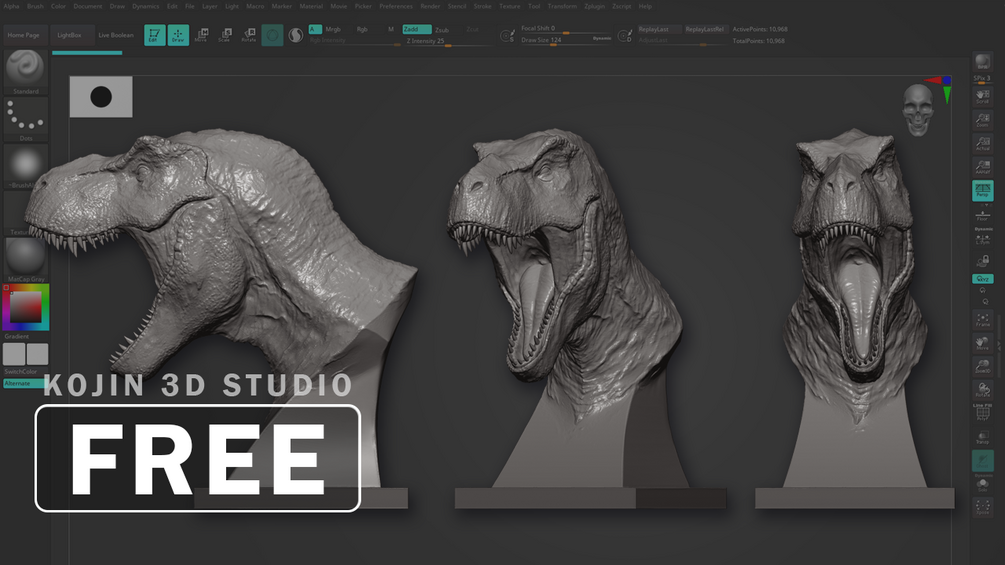The height and width of the screenshot is (565, 1005).
Task: Click the SPix 3 slider
Action: tap(982, 79)
